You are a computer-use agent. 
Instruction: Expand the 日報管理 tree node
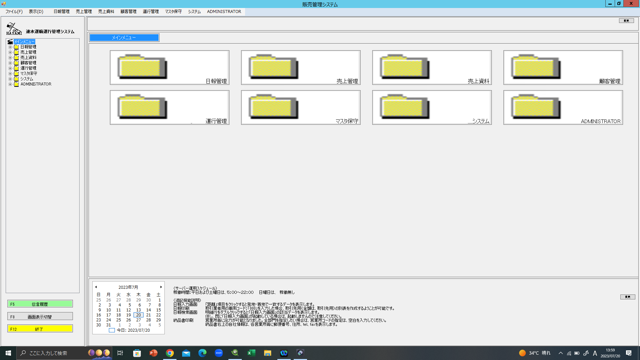pyautogui.click(x=10, y=47)
